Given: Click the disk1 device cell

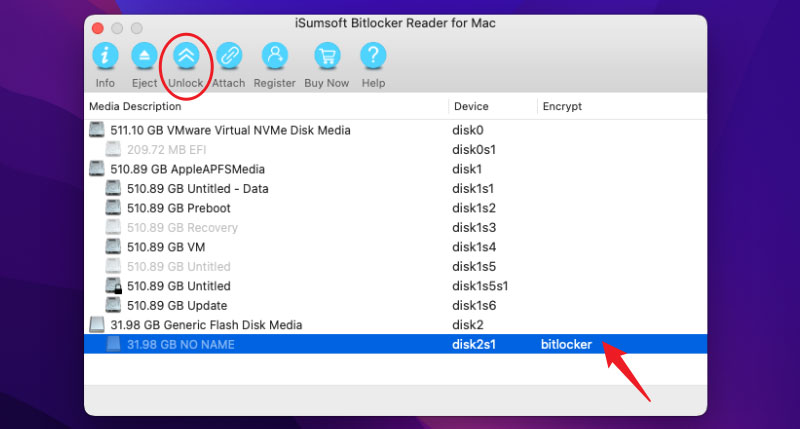Looking at the screenshot, I should click(466, 169).
